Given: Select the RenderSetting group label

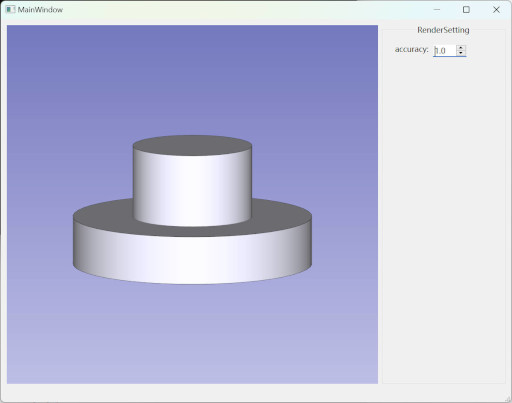Looking at the screenshot, I should (x=443, y=30).
